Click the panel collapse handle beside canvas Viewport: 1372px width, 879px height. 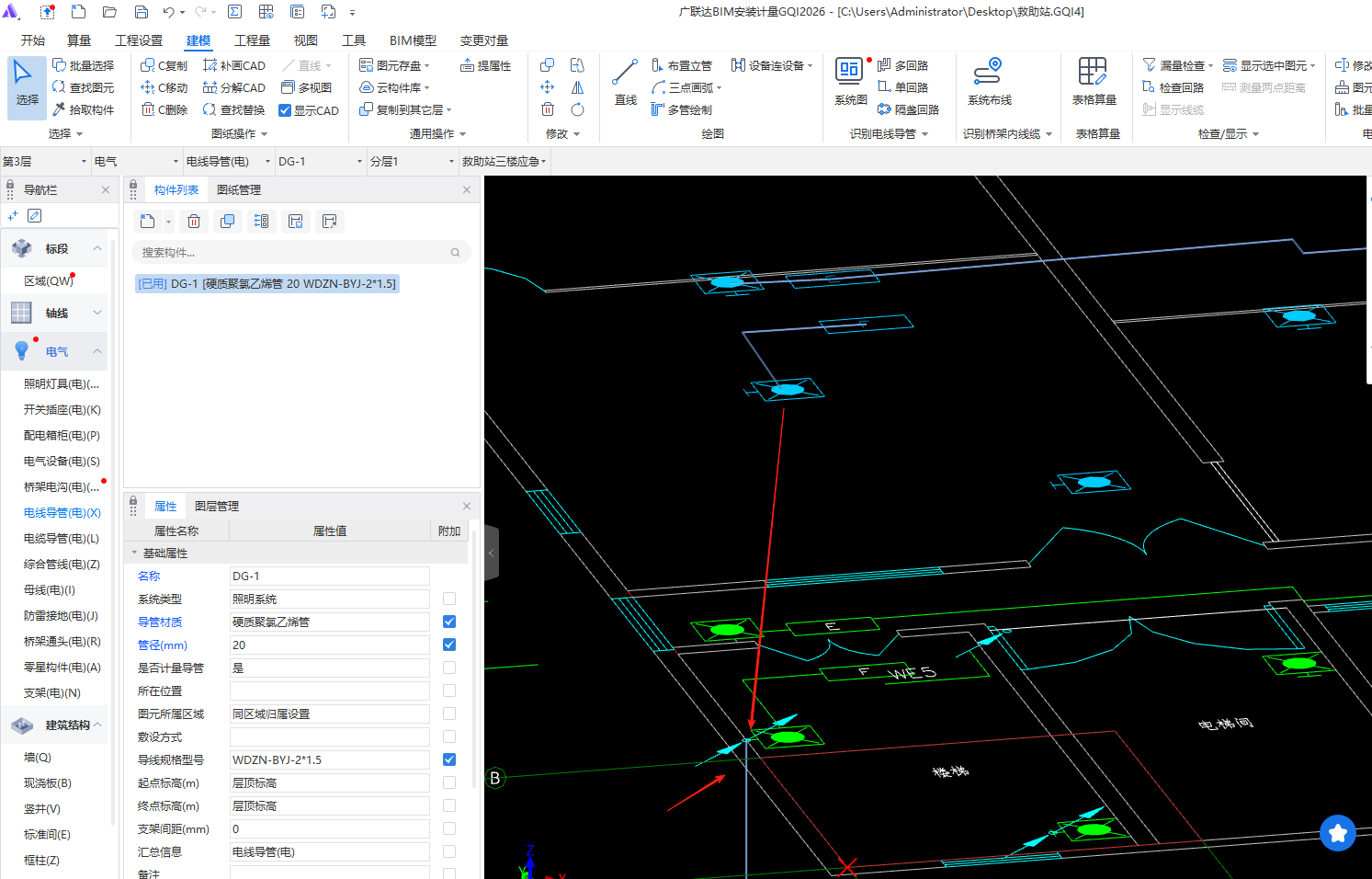click(492, 553)
